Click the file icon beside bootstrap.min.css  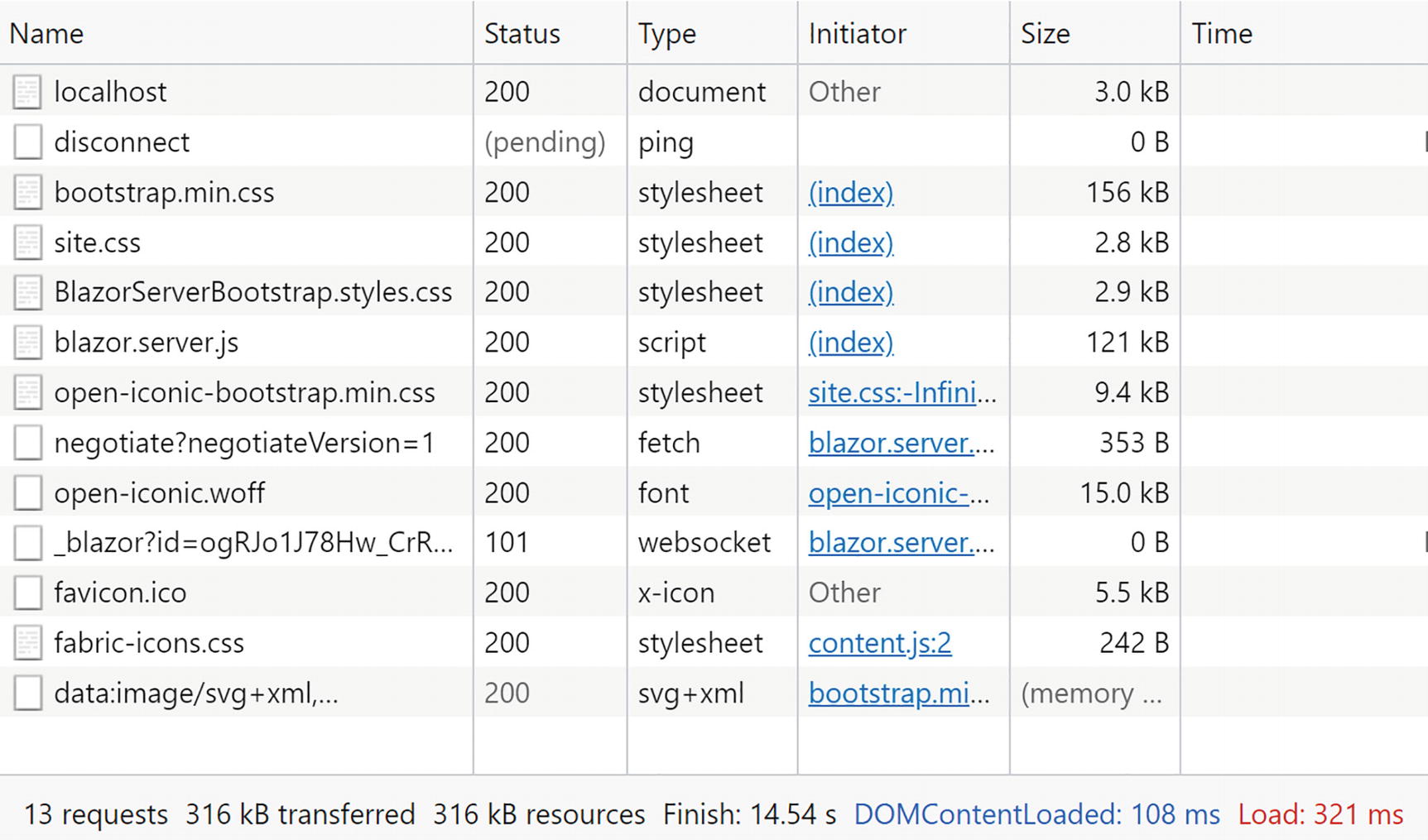(x=27, y=193)
